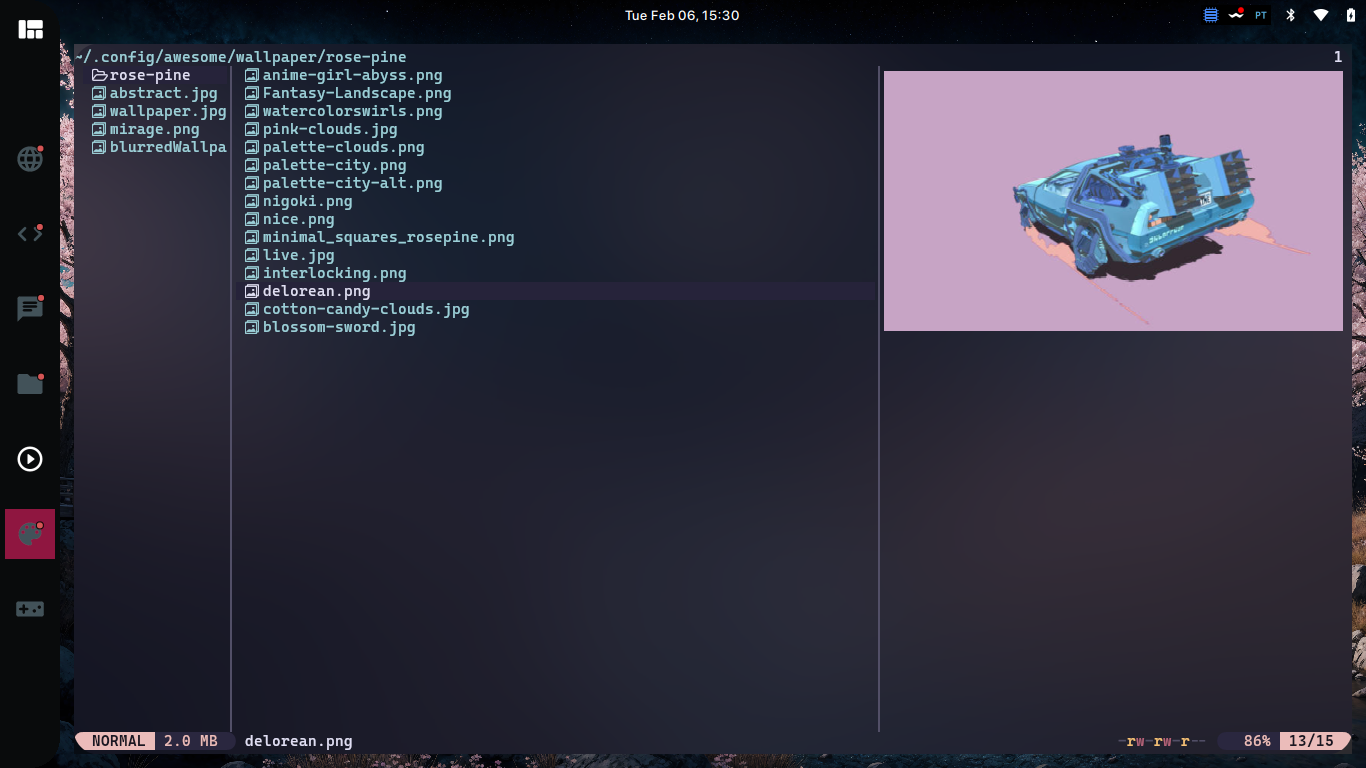Screen dimensions: 1366x768
Task: Open the Wi-Fi network indicator
Action: pos(1321,15)
